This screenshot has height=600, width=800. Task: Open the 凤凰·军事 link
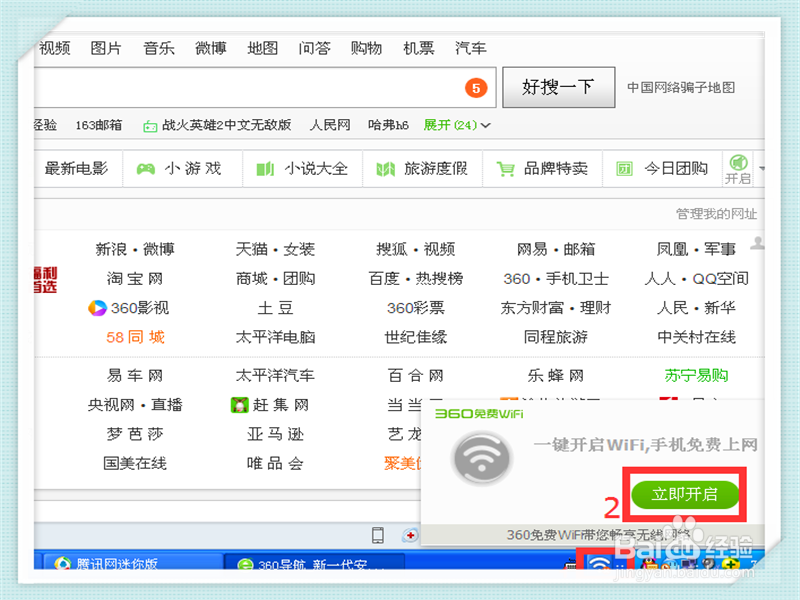(696, 249)
